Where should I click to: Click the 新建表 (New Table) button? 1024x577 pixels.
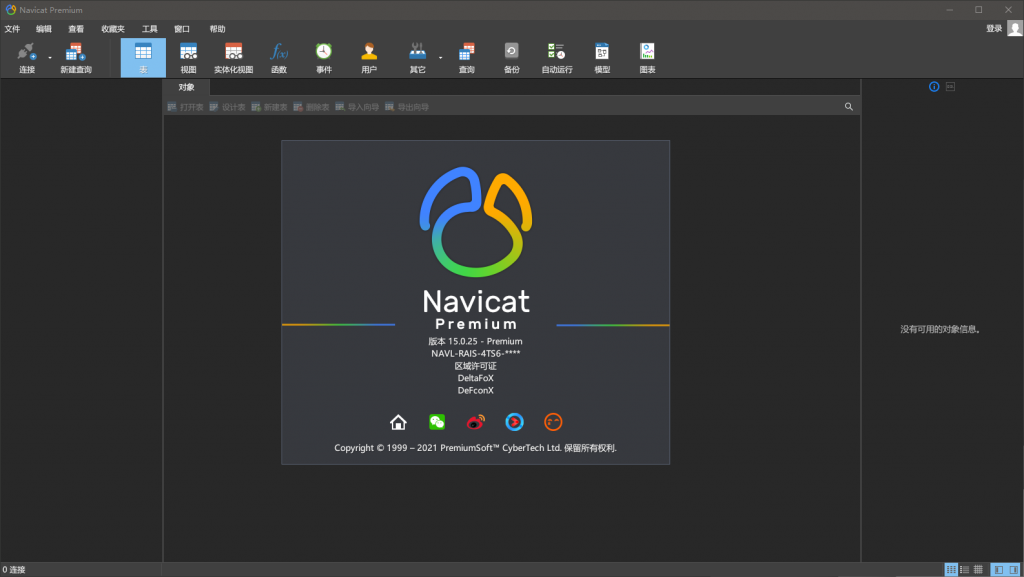pos(269,107)
